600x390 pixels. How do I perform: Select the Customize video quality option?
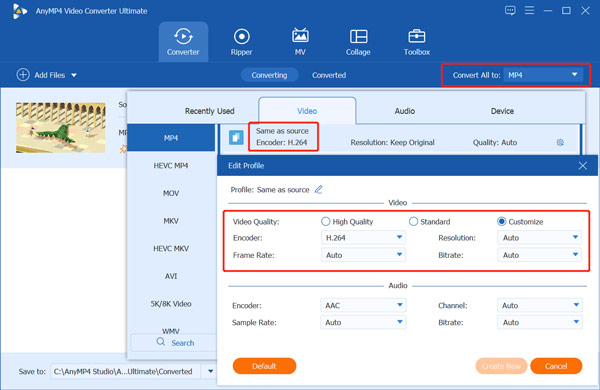click(501, 222)
